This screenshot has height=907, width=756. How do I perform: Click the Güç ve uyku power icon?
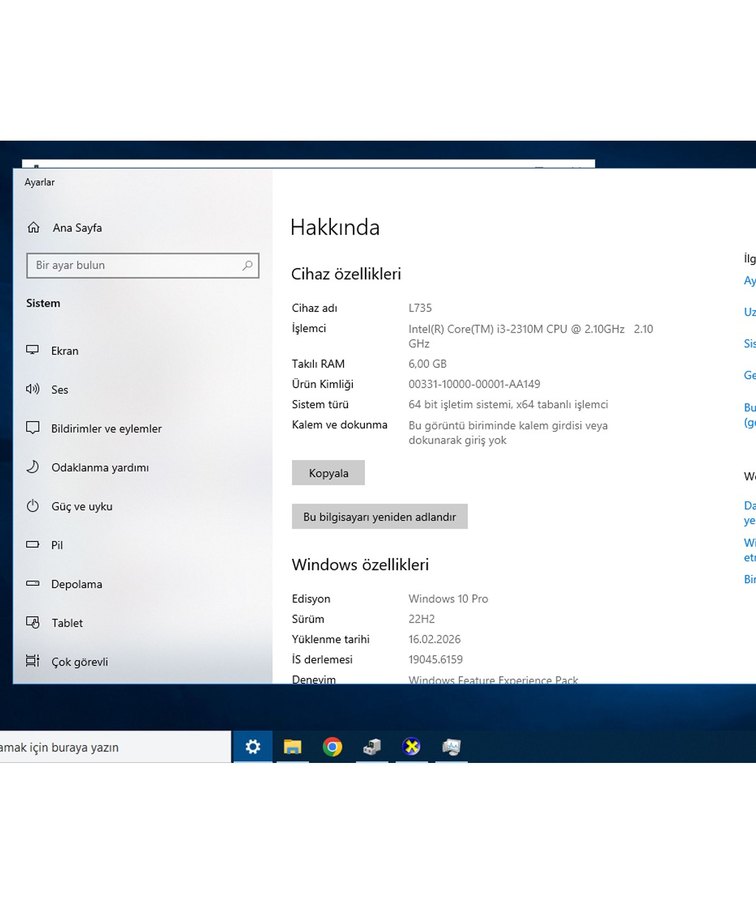[33, 506]
